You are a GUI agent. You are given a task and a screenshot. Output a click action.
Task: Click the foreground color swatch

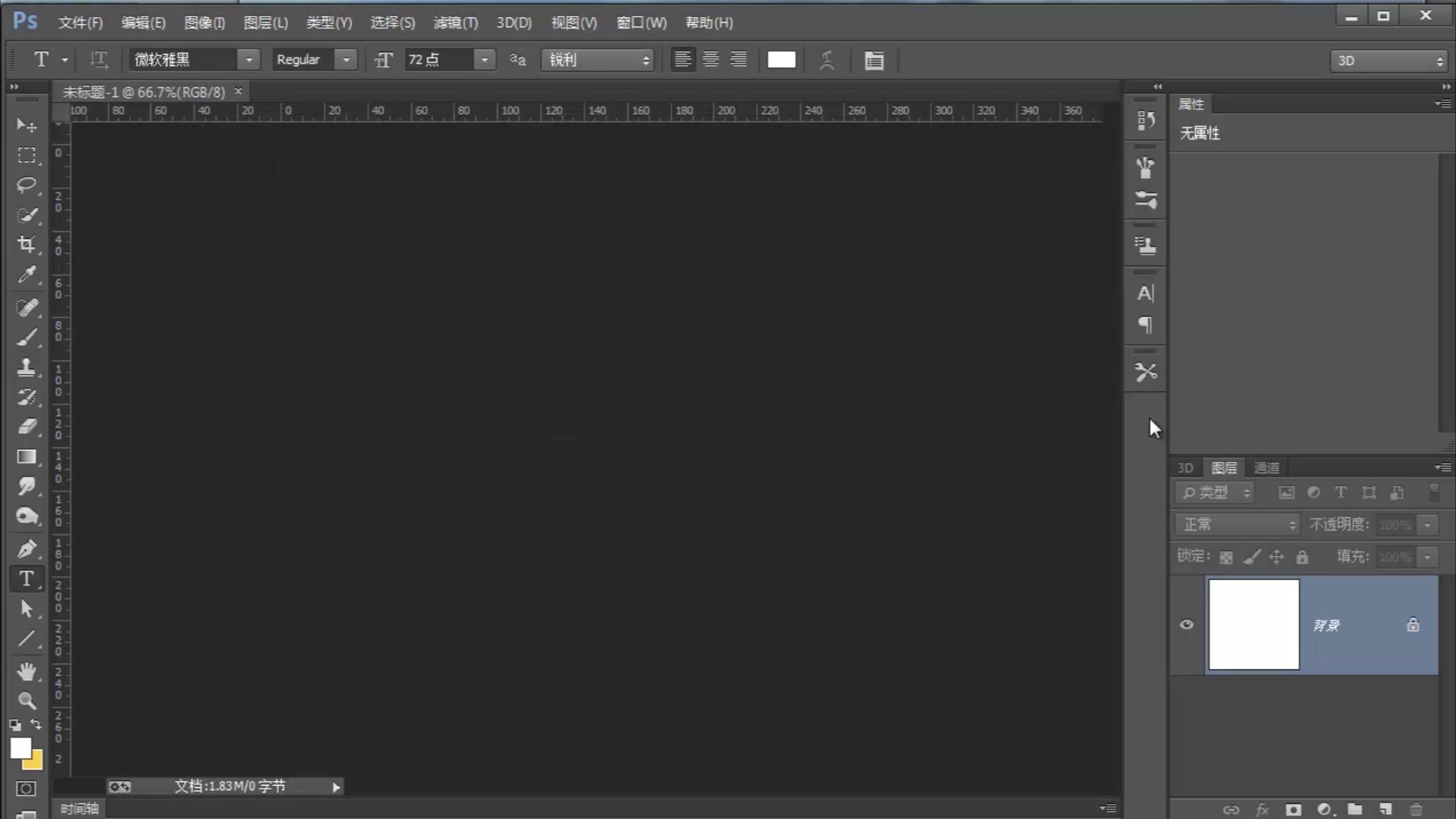[20, 748]
